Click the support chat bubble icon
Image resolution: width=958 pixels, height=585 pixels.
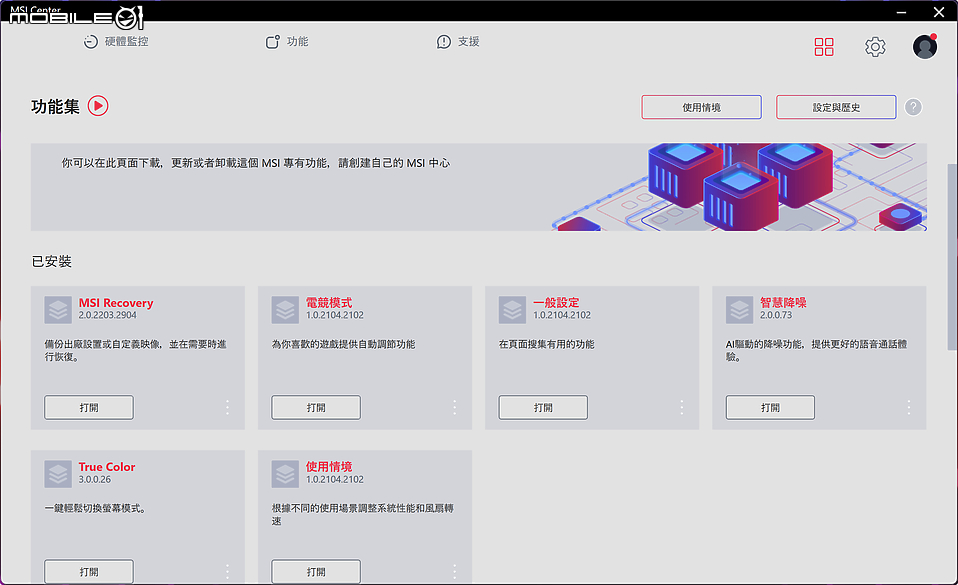[x=444, y=42]
